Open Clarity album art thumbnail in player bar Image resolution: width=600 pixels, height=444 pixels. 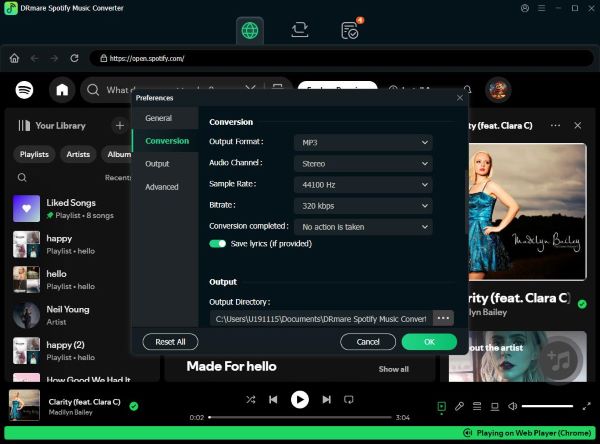click(24, 405)
